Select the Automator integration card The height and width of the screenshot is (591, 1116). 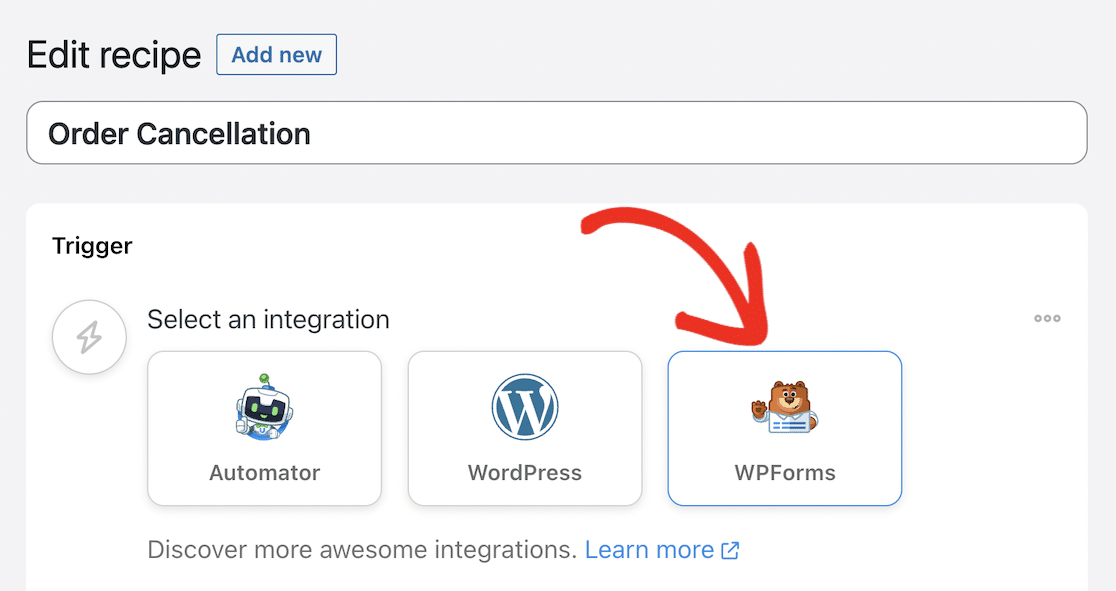[x=264, y=428]
